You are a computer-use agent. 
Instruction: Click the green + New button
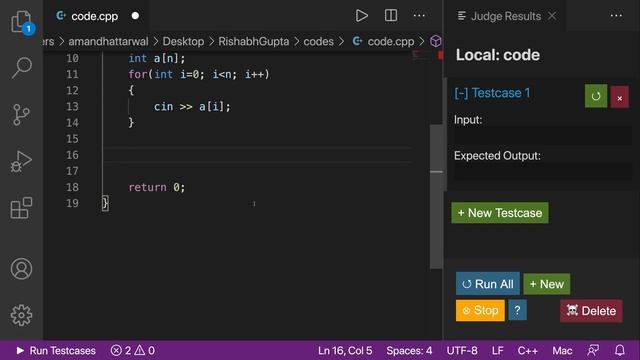(547, 284)
